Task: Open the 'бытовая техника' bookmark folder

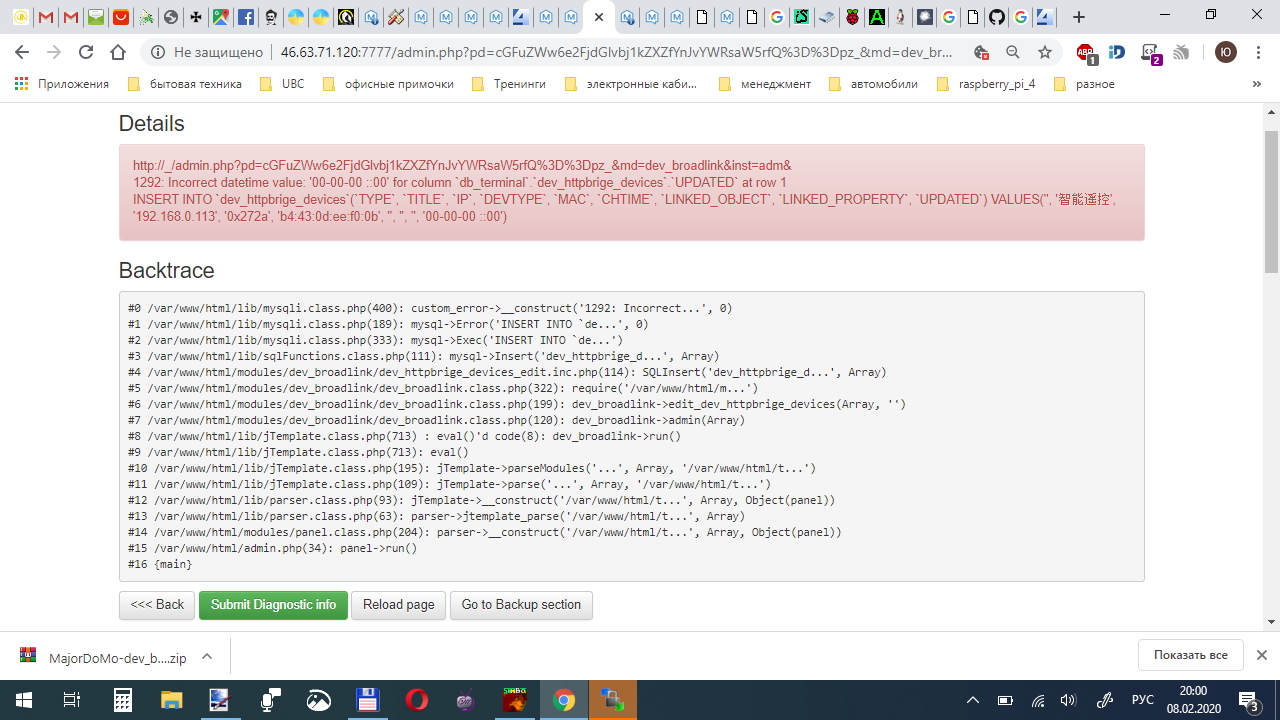Action: tap(185, 84)
